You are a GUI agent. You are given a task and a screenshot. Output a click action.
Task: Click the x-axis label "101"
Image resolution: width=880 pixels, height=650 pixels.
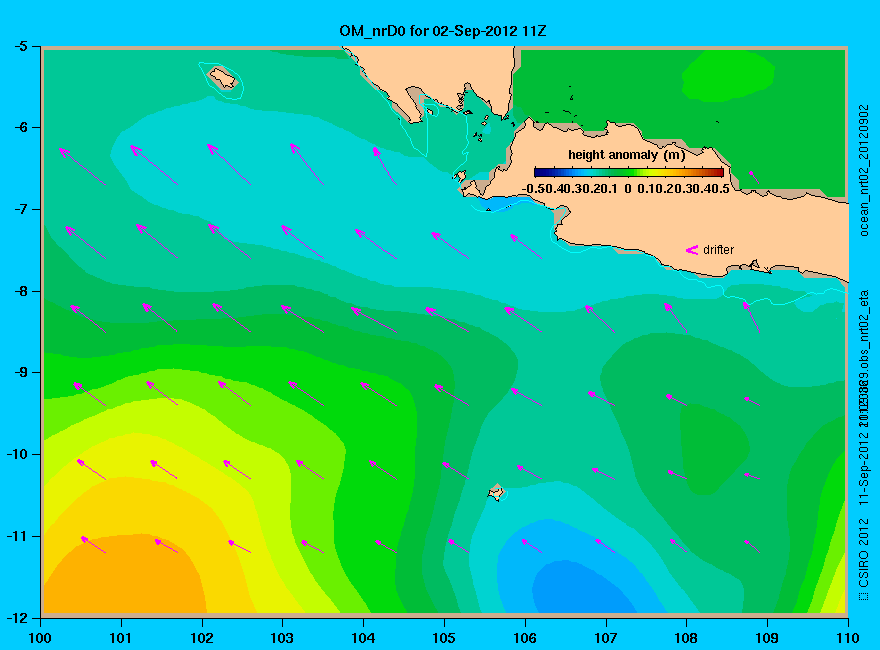tap(121, 638)
